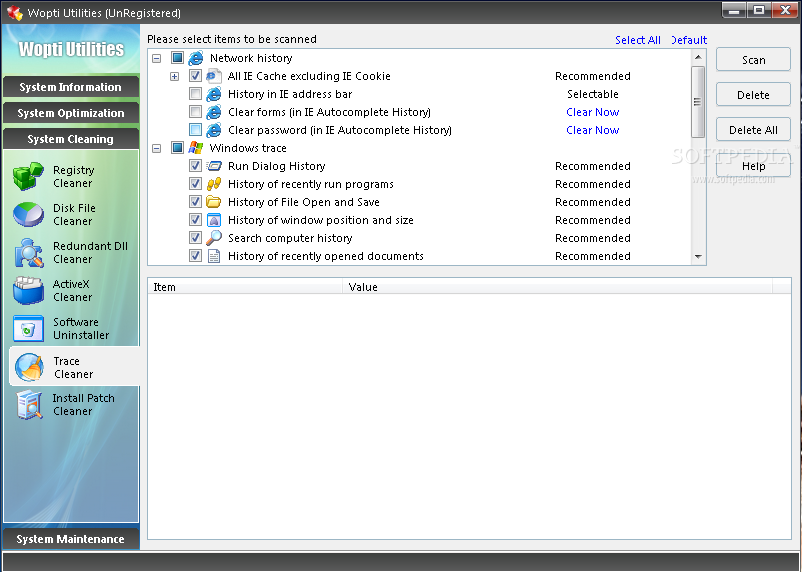Click the magnifier icon for Search computer history

coord(214,237)
